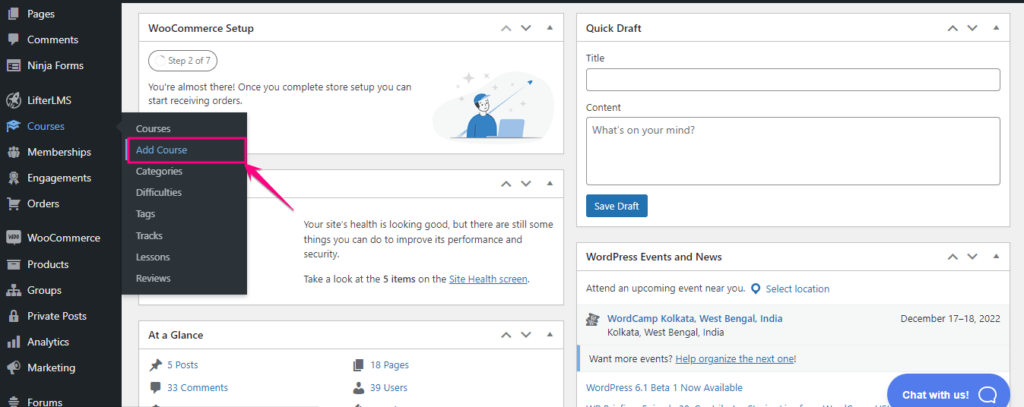Click the 39 Users link

[389, 387]
